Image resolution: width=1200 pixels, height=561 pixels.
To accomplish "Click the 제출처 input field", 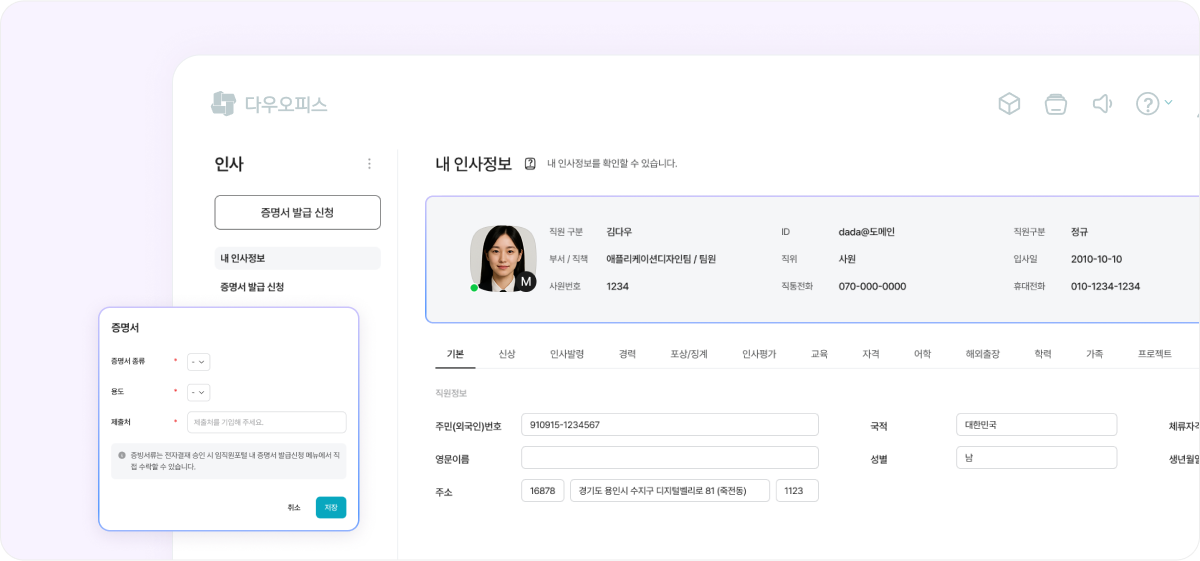I will tap(267, 422).
